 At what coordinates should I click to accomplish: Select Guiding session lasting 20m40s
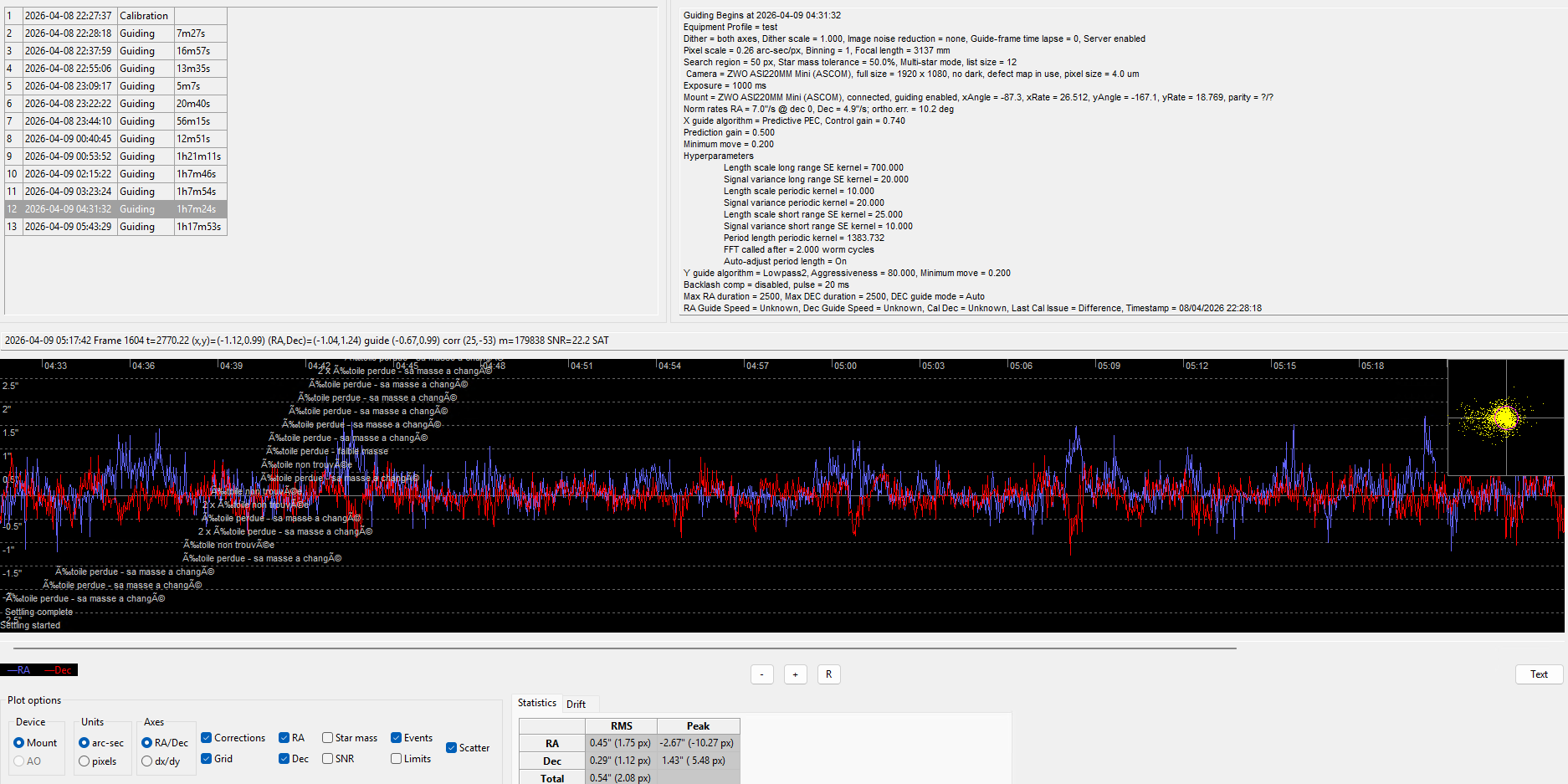coord(115,104)
